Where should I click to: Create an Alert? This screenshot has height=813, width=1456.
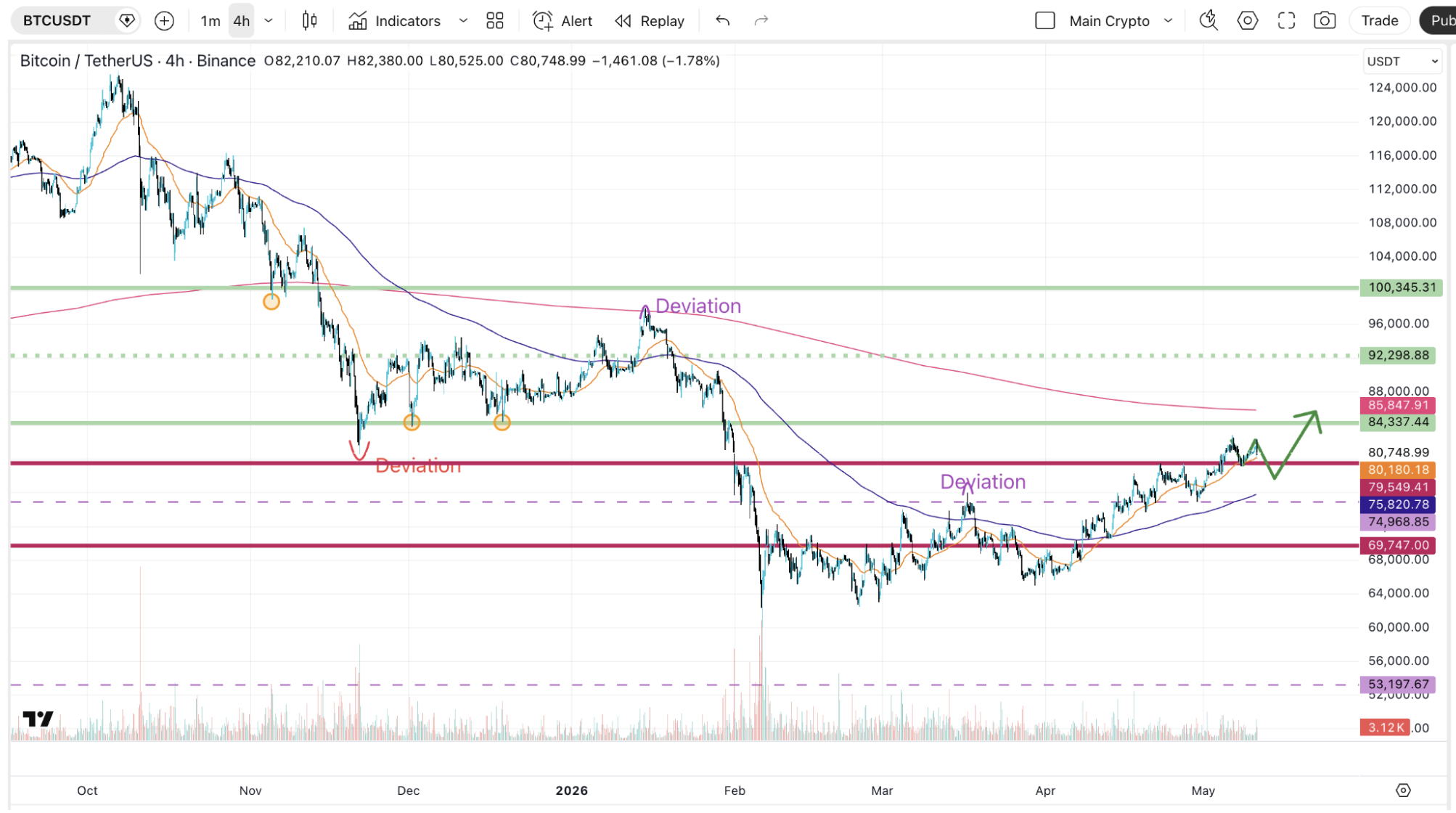(x=563, y=21)
